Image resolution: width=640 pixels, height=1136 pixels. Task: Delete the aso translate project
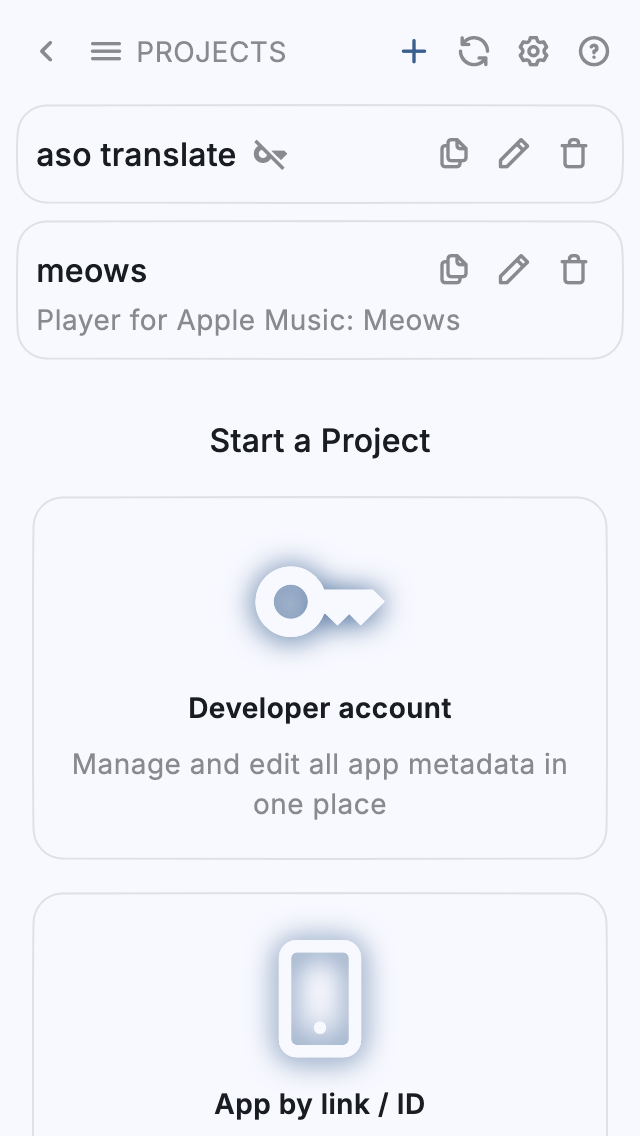[574, 154]
